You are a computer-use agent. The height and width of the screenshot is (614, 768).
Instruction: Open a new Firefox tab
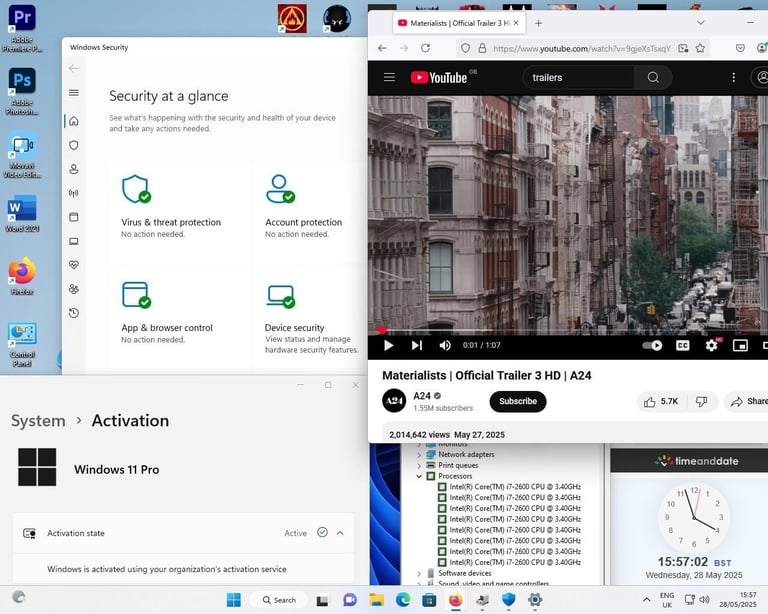point(538,23)
